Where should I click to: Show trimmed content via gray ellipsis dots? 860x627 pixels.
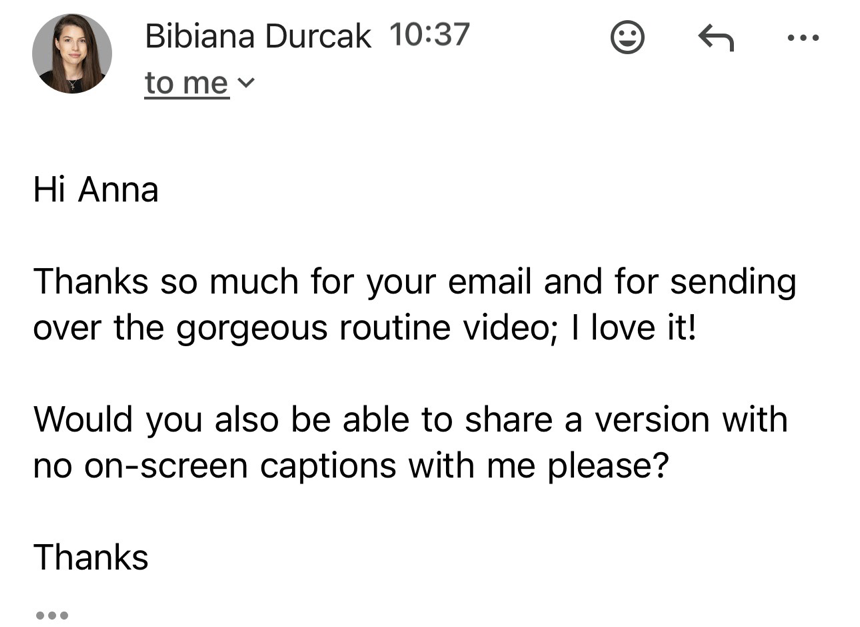(x=52, y=615)
